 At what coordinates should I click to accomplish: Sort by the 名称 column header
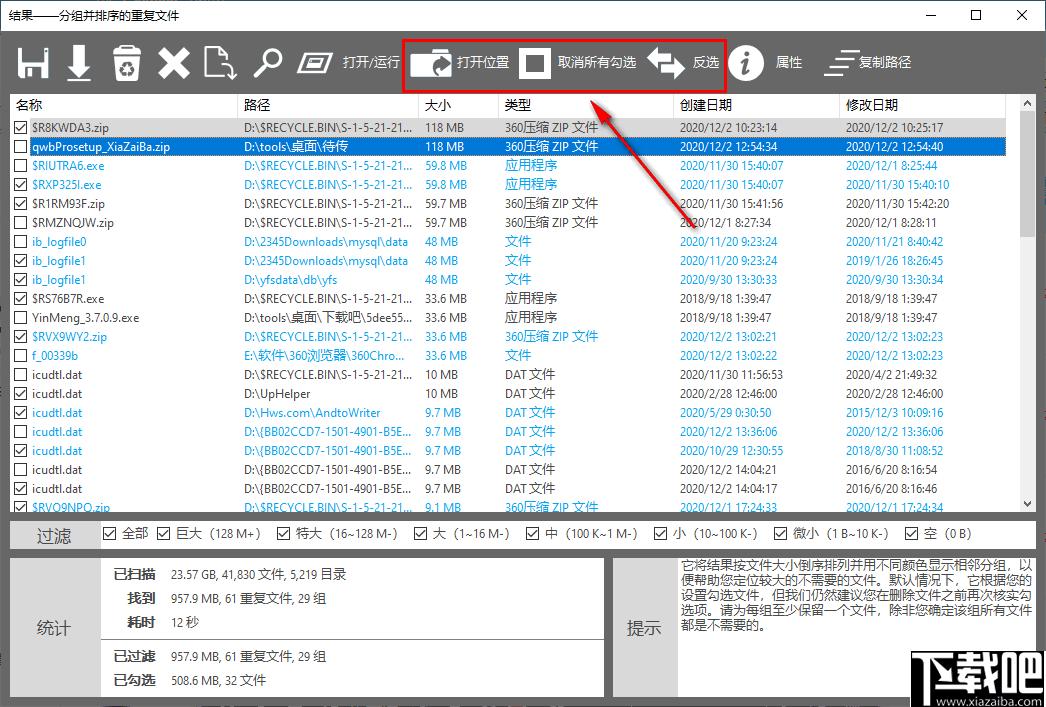pos(124,105)
